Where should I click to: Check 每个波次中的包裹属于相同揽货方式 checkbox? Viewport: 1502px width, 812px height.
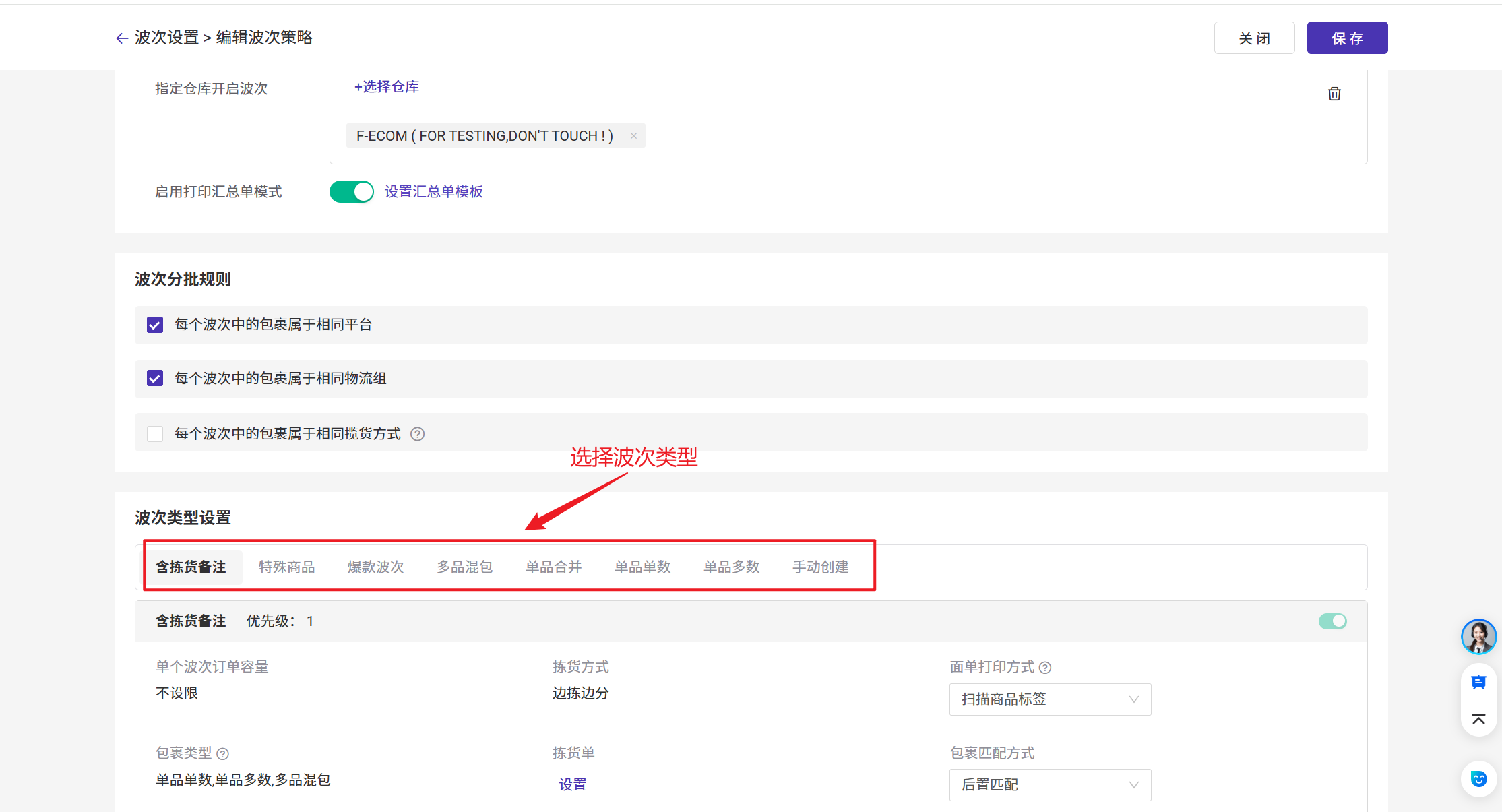155,434
